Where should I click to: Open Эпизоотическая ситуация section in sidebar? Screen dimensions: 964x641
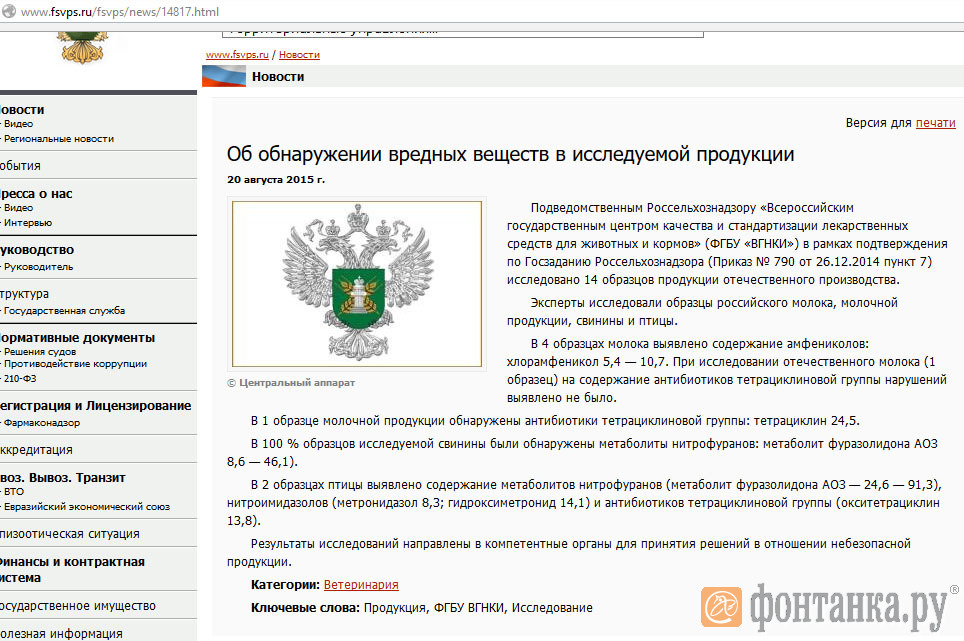[69, 534]
